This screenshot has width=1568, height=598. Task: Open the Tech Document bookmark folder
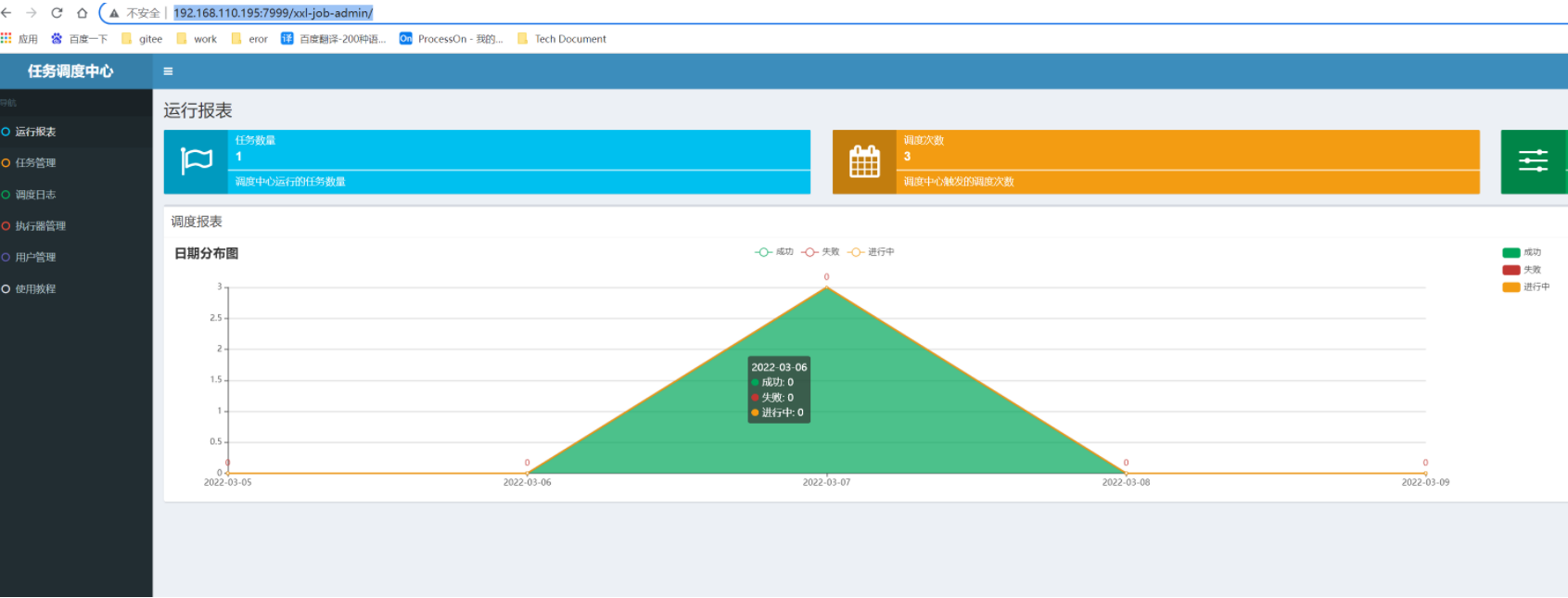coord(562,39)
